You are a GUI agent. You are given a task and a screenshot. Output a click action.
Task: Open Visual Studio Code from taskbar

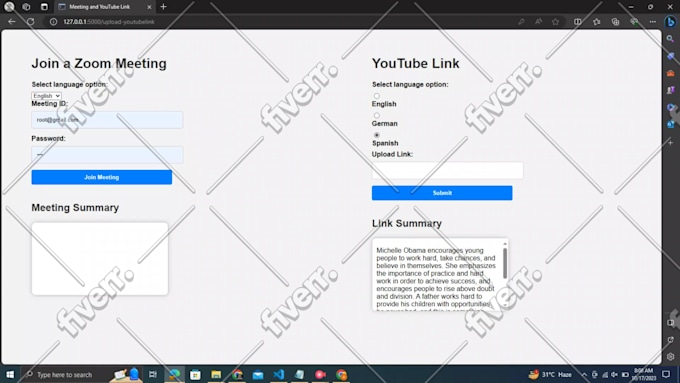coord(279,374)
